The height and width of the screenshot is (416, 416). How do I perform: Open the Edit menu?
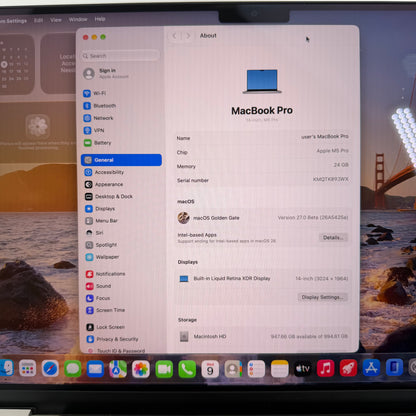pos(38,20)
